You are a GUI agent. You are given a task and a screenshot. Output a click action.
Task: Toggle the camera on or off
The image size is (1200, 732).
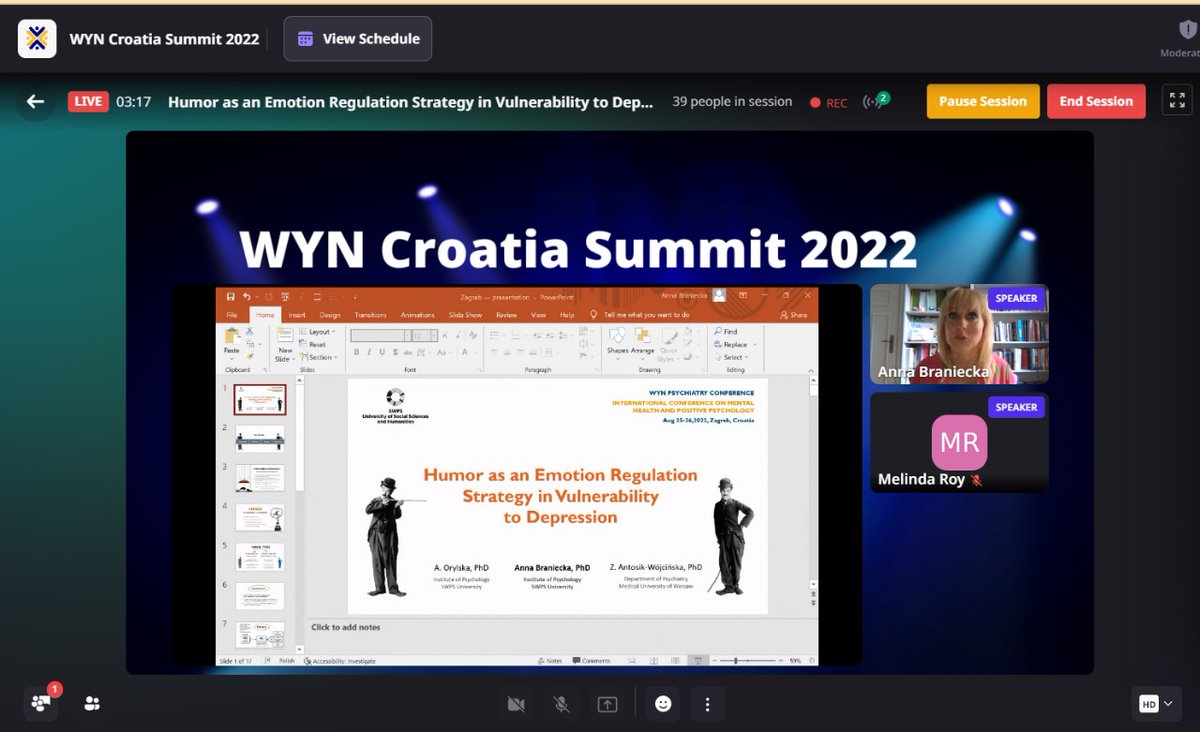click(x=516, y=704)
